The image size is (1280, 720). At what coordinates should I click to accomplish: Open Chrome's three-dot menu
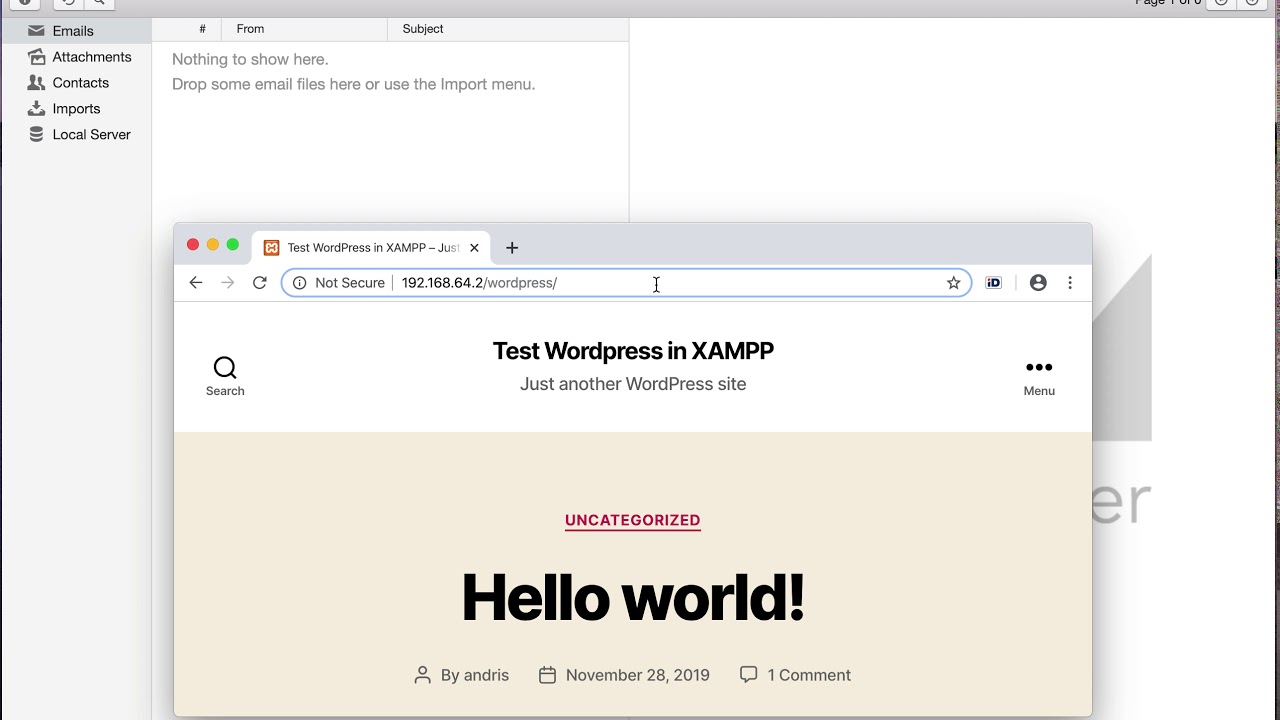[1070, 283]
